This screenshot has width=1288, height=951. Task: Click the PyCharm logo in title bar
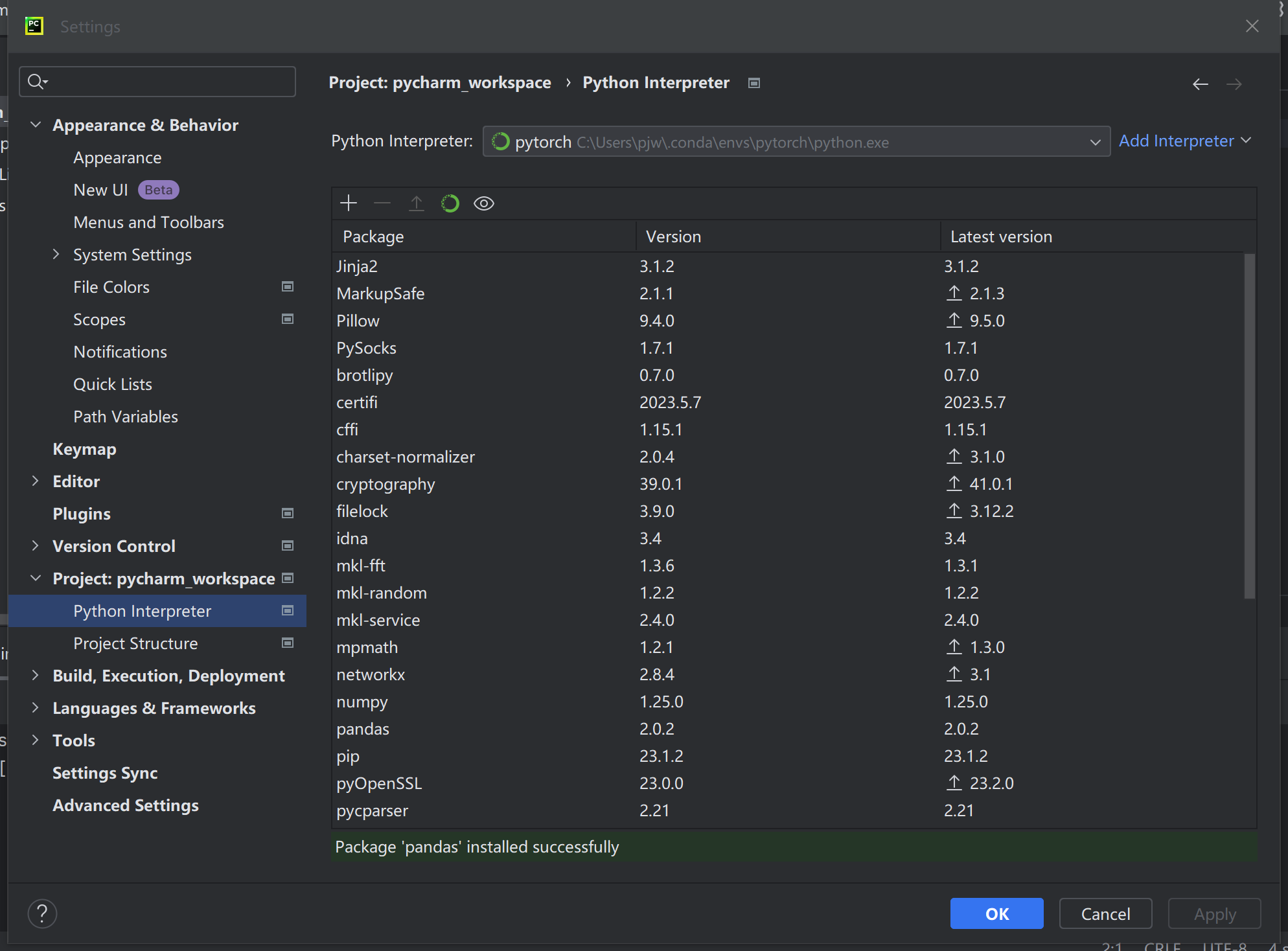coord(34,26)
